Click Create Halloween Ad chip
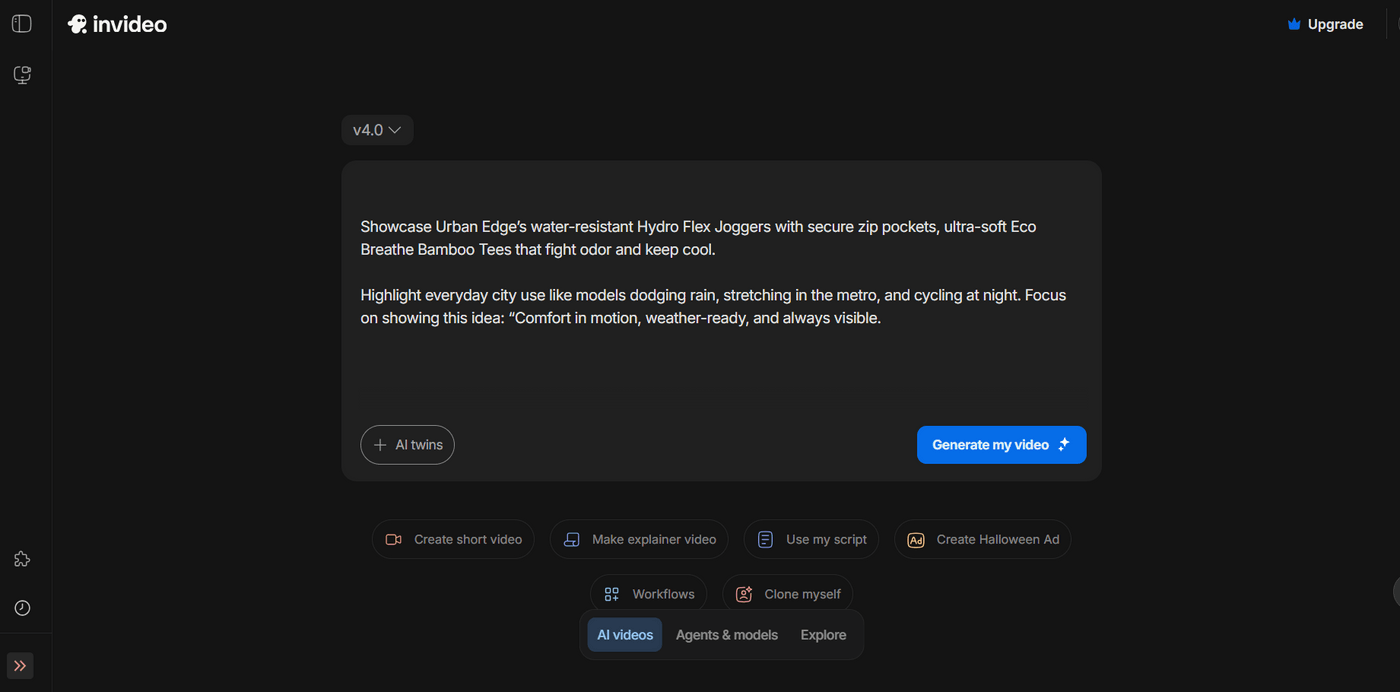The image size is (1400, 692). coord(982,540)
